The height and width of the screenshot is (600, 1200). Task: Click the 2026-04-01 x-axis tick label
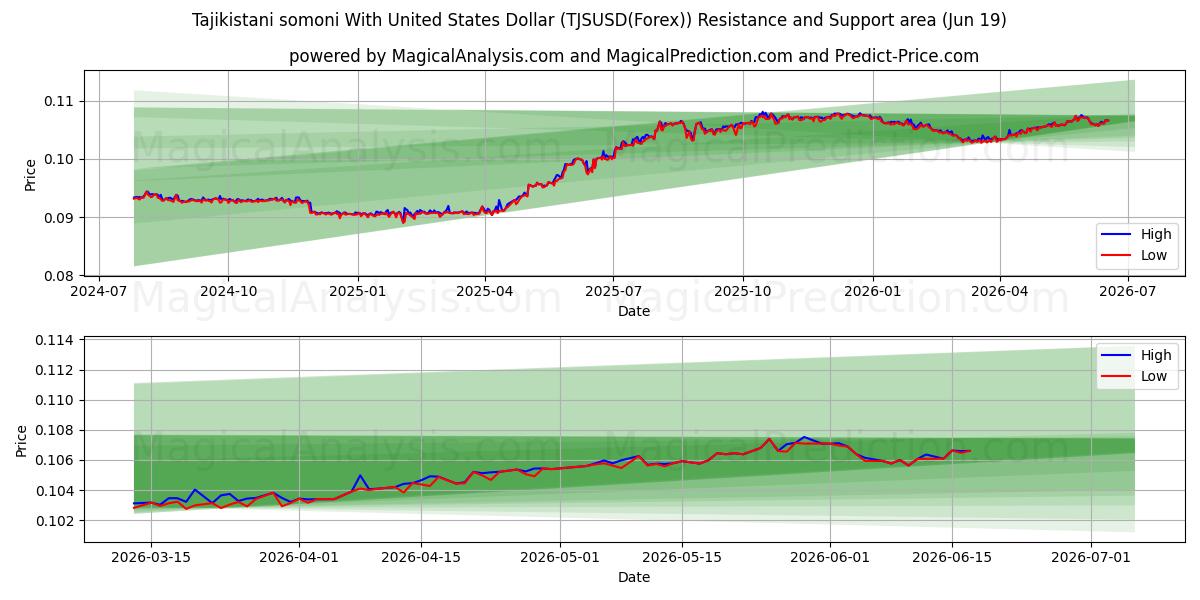pyautogui.click(x=299, y=558)
